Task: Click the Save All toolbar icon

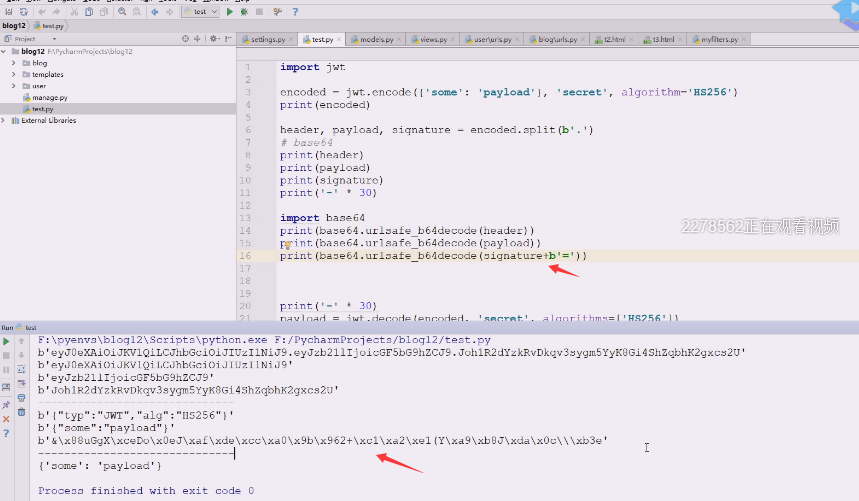Action: (x=9, y=11)
